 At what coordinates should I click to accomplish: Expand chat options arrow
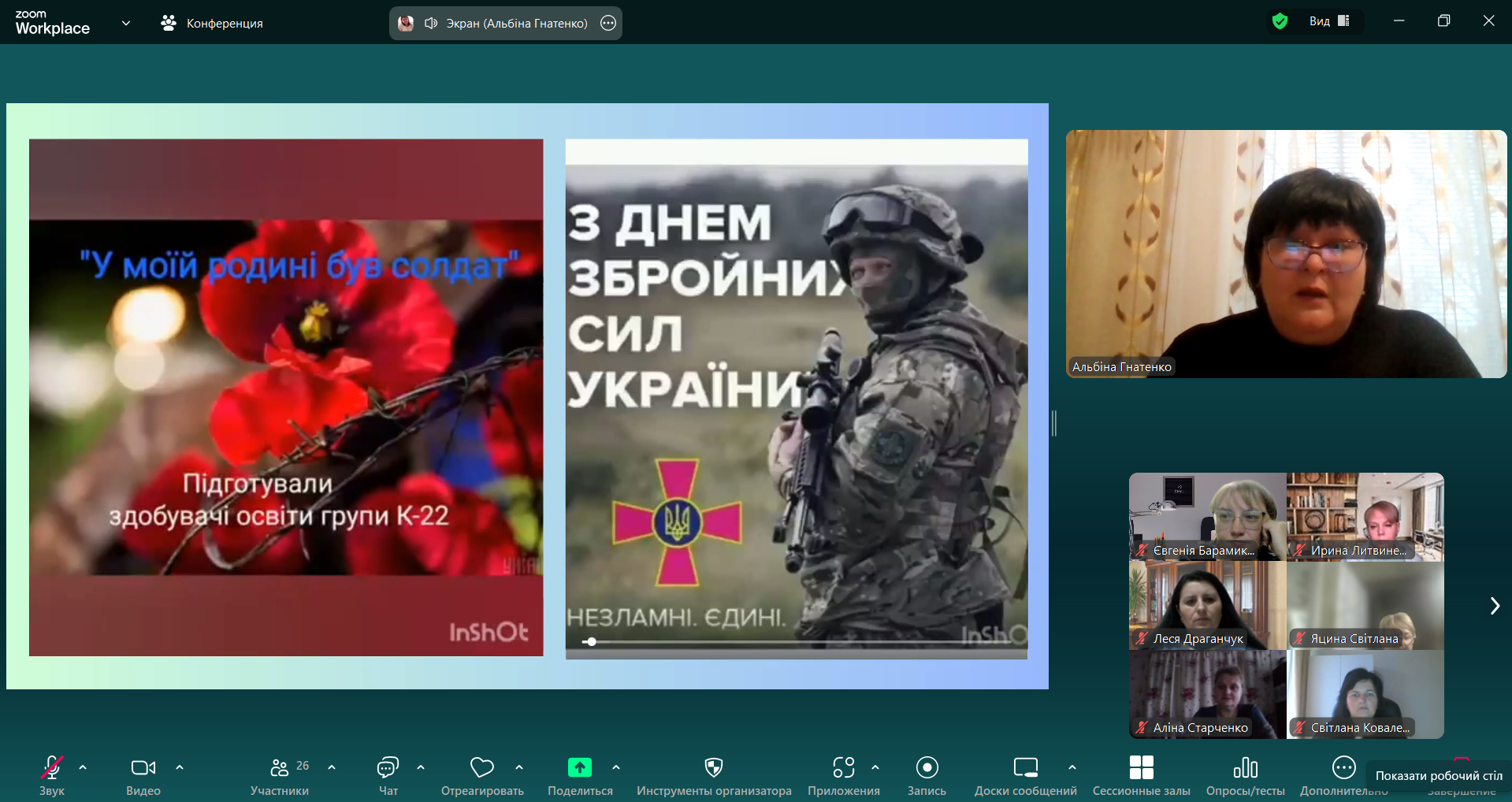click(421, 767)
